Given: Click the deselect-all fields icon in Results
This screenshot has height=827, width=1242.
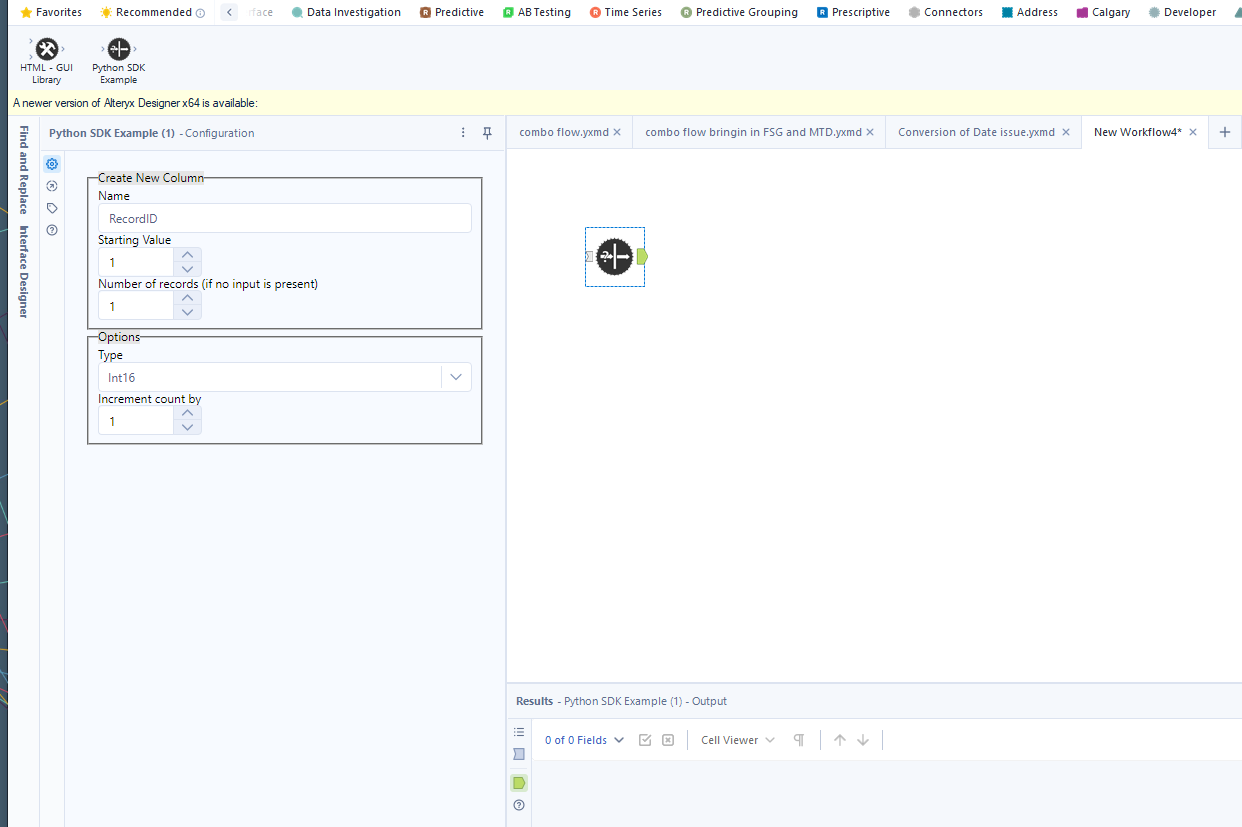Looking at the screenshot, I should 668,739.
